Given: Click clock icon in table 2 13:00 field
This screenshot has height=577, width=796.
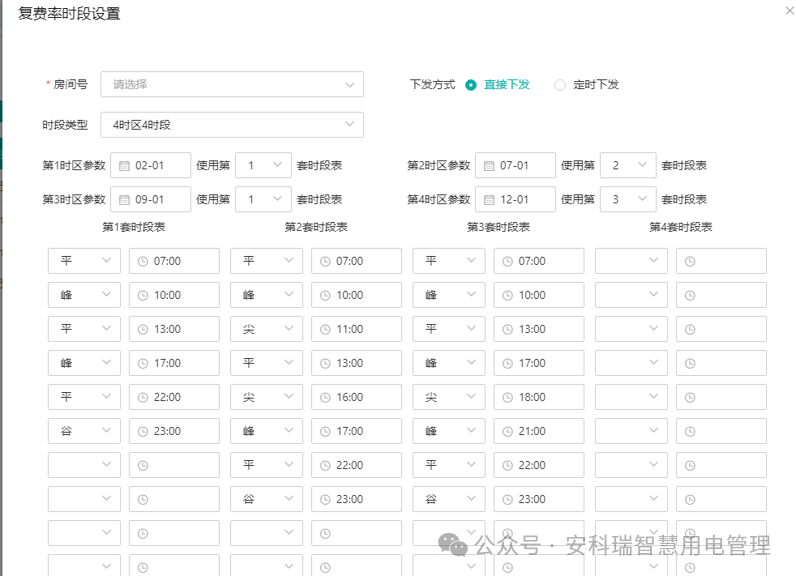Looking at the screenshot, I should [325, 364].
